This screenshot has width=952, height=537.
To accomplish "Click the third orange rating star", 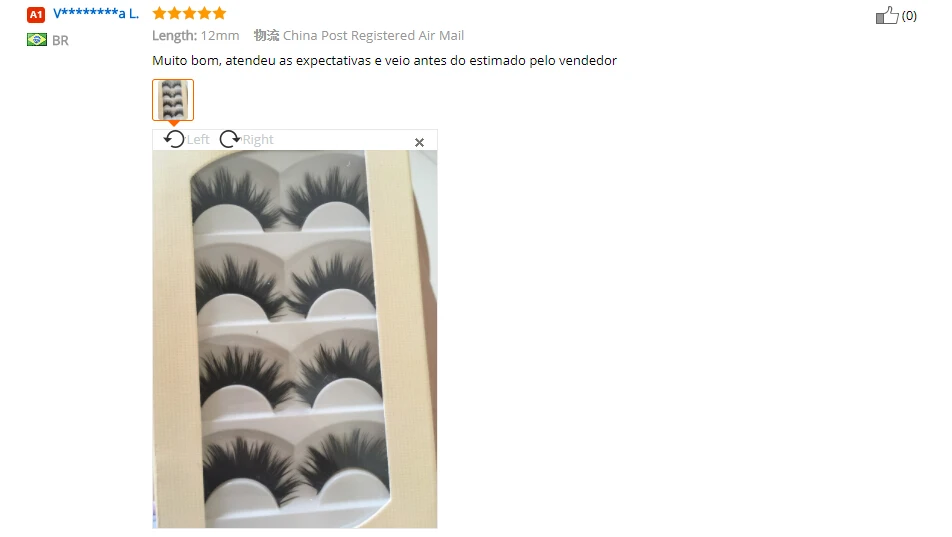I will pos(189,13).
